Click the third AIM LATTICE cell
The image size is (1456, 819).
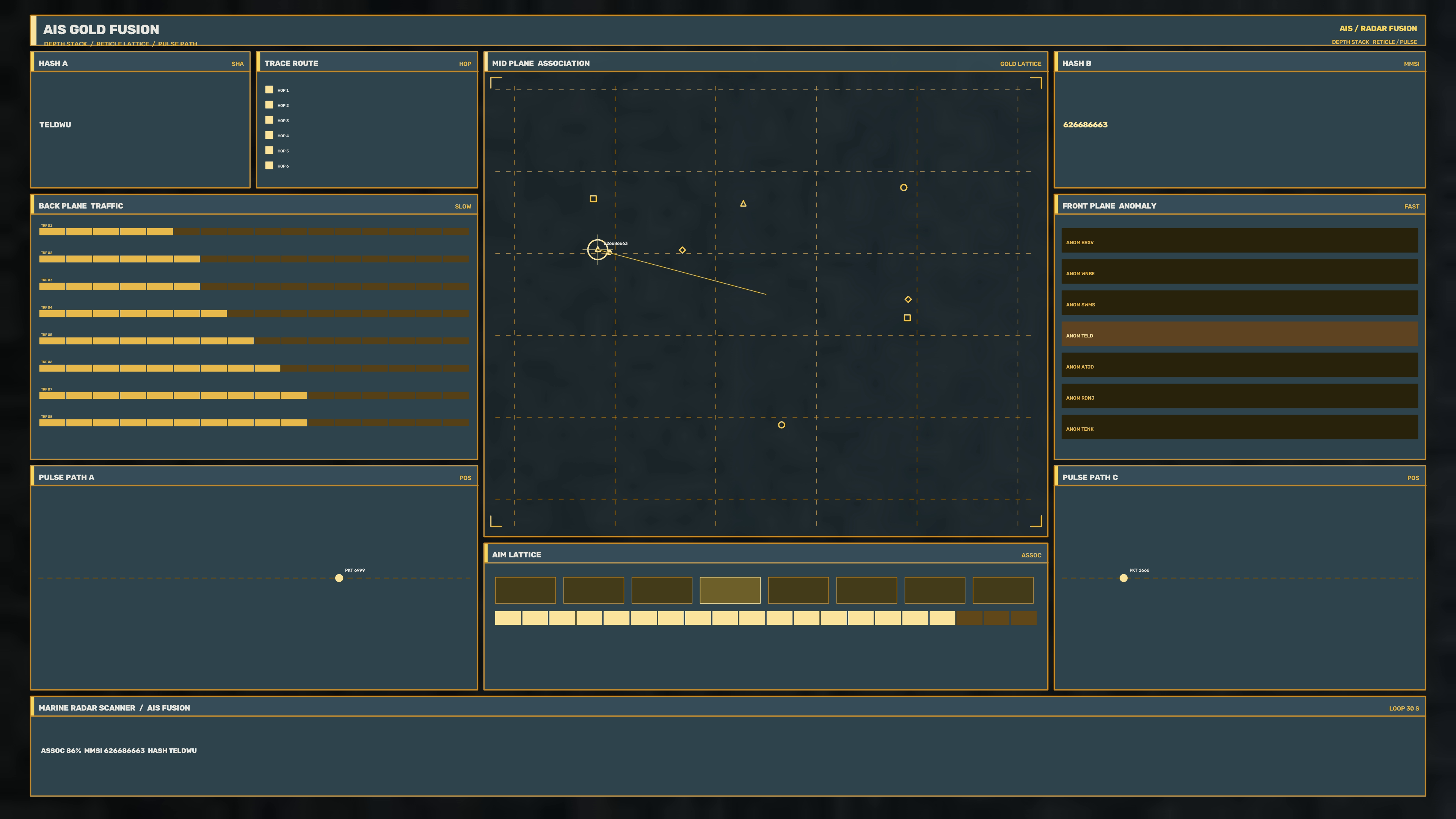(x=662, y=590)
